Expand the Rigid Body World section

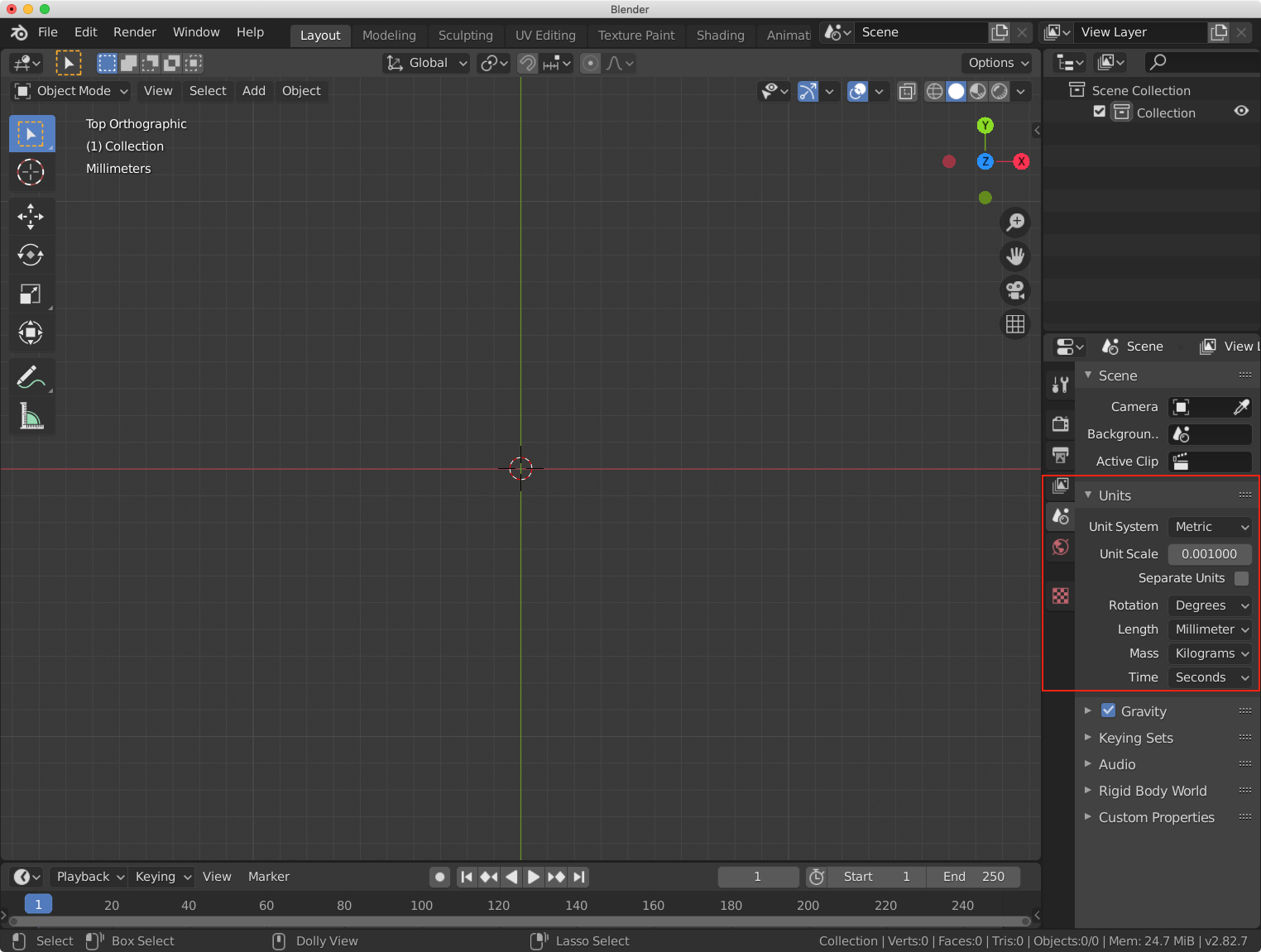pyautogui.click(x=1088, y=791)
